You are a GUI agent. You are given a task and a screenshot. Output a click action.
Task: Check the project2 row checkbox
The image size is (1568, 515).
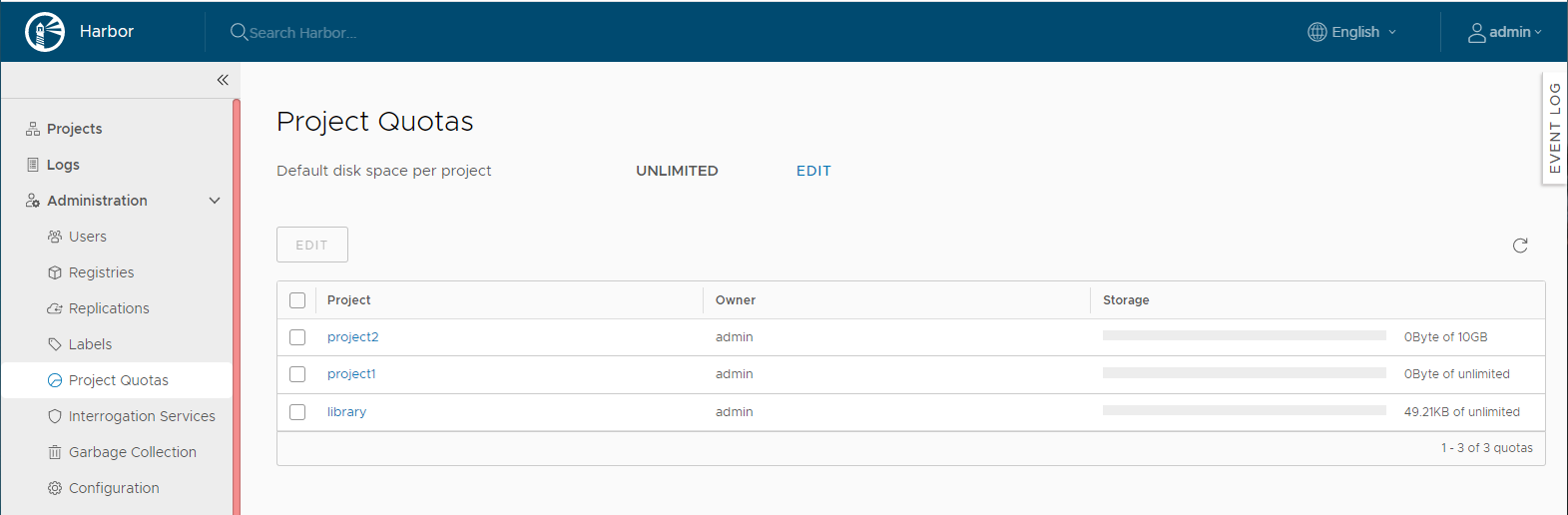click(297, 337)
